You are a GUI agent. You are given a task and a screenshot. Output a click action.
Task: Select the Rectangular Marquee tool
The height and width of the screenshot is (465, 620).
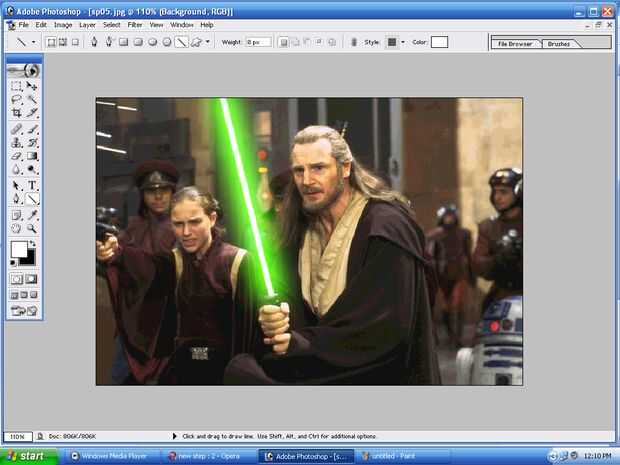tap(16, 86)
